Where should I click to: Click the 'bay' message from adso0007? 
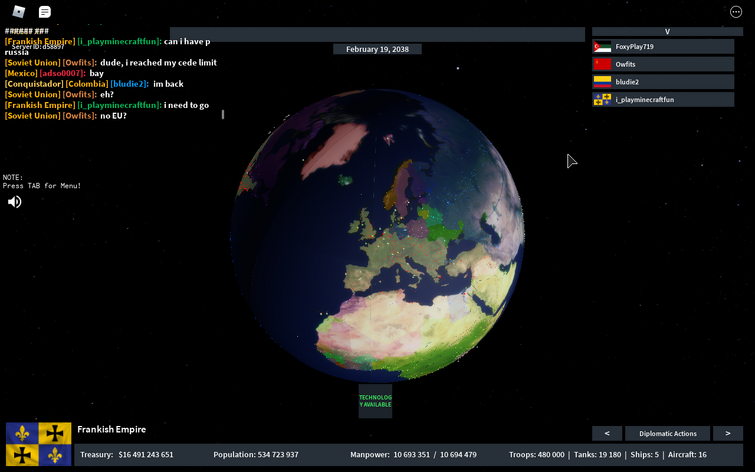[96, 73]
